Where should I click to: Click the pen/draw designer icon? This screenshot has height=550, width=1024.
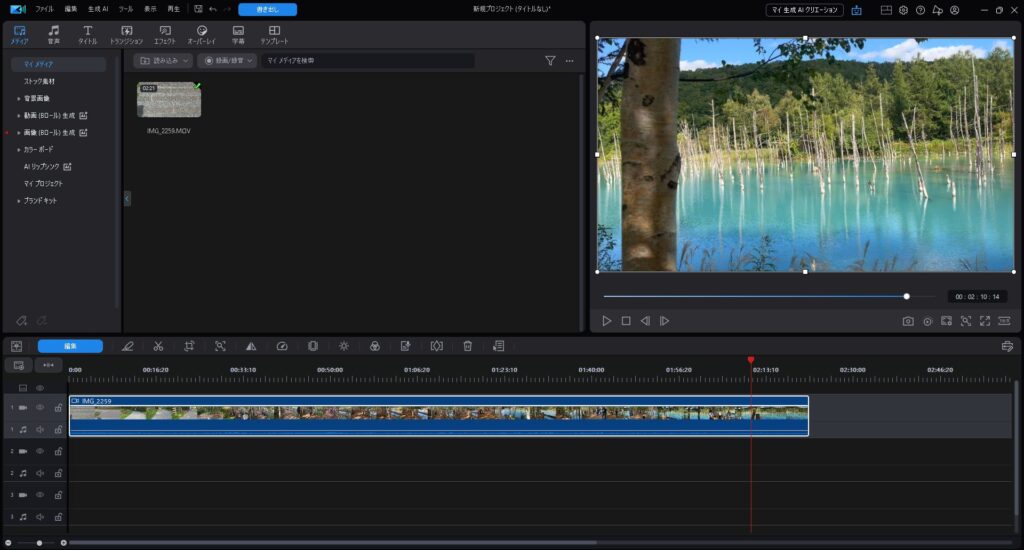127,346
